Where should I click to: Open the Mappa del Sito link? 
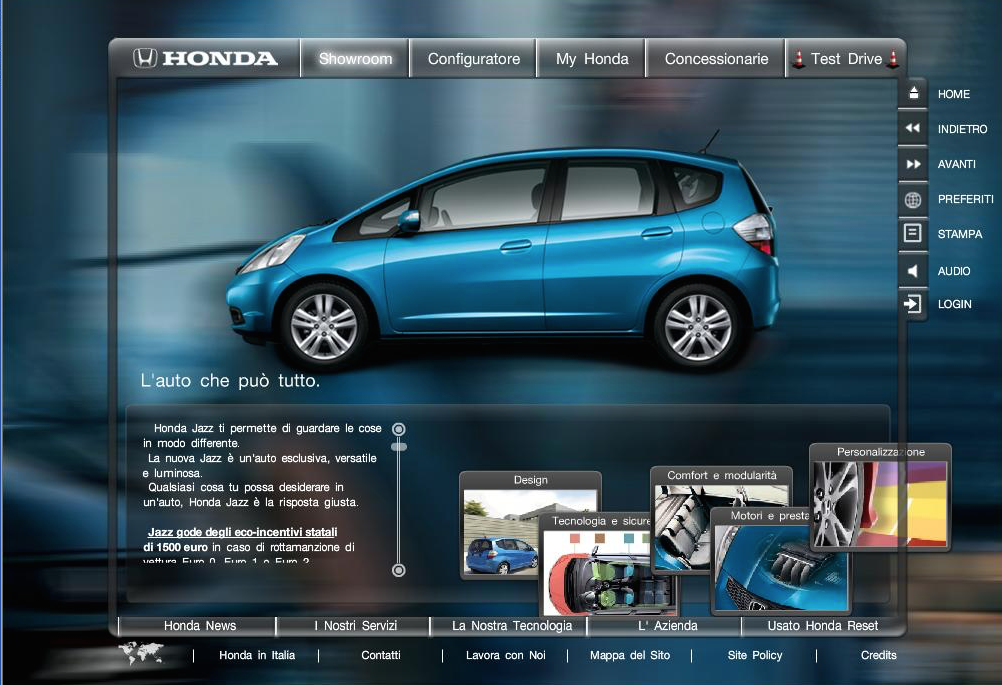630,655
